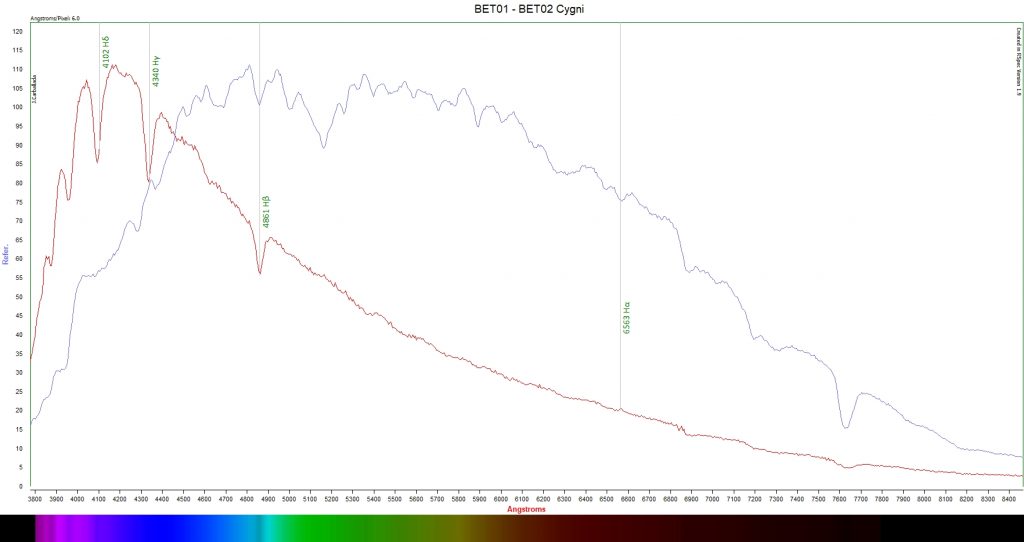Click the red Angstroms x-axis label

(x=528, y=508)
